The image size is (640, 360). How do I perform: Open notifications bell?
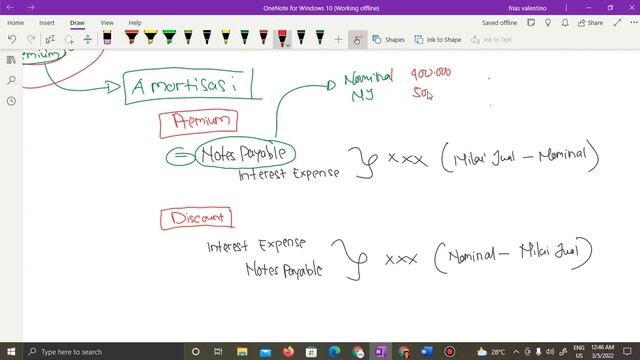coord(565,23)
